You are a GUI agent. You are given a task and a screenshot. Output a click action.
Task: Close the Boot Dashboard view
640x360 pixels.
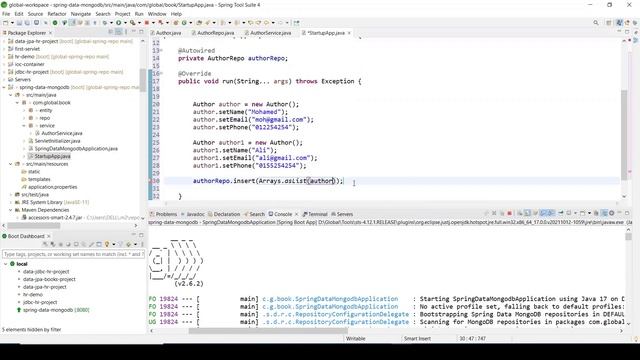(48, 236)
